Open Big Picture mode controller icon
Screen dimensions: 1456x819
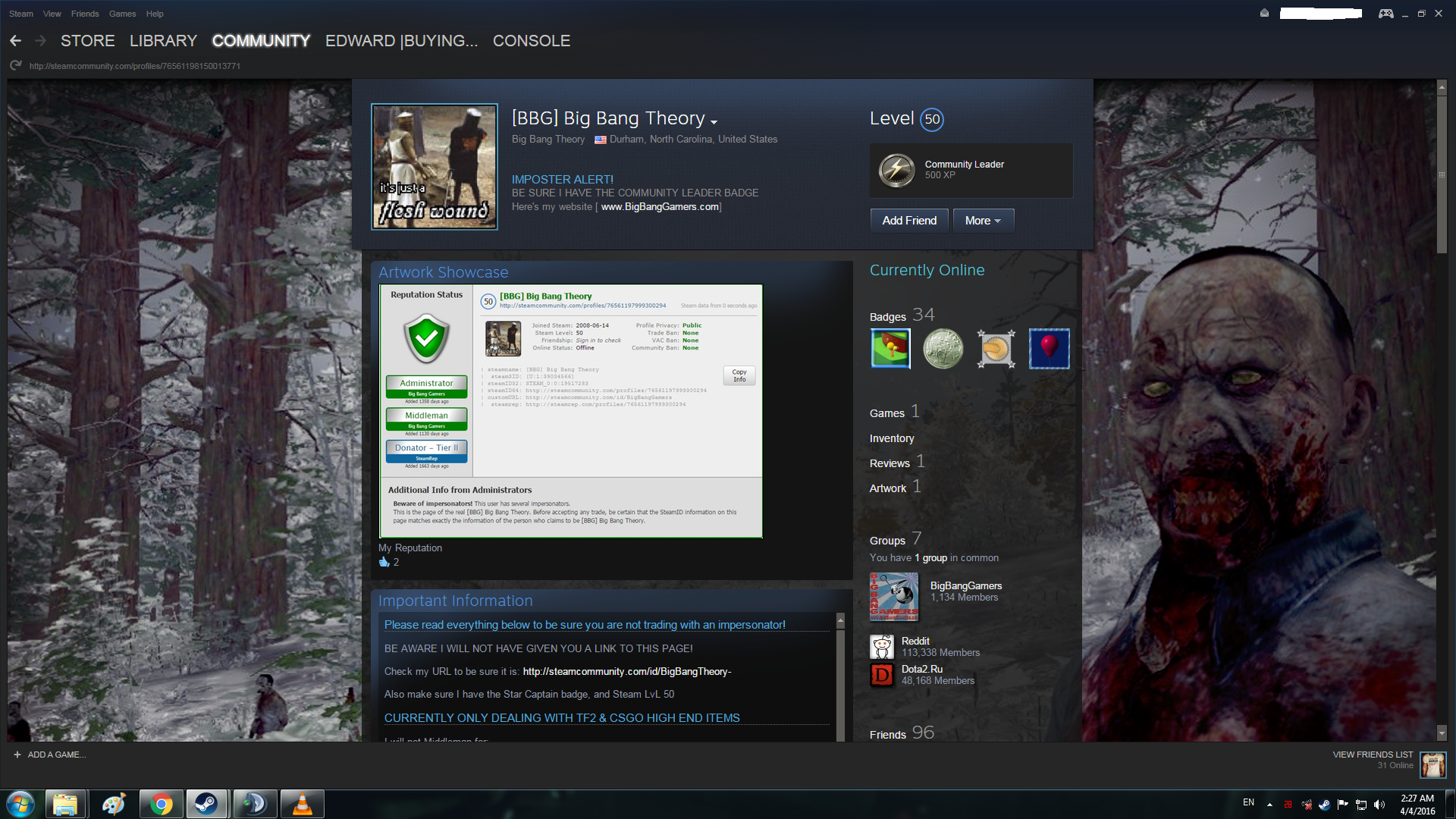[x=1385, y=14]
